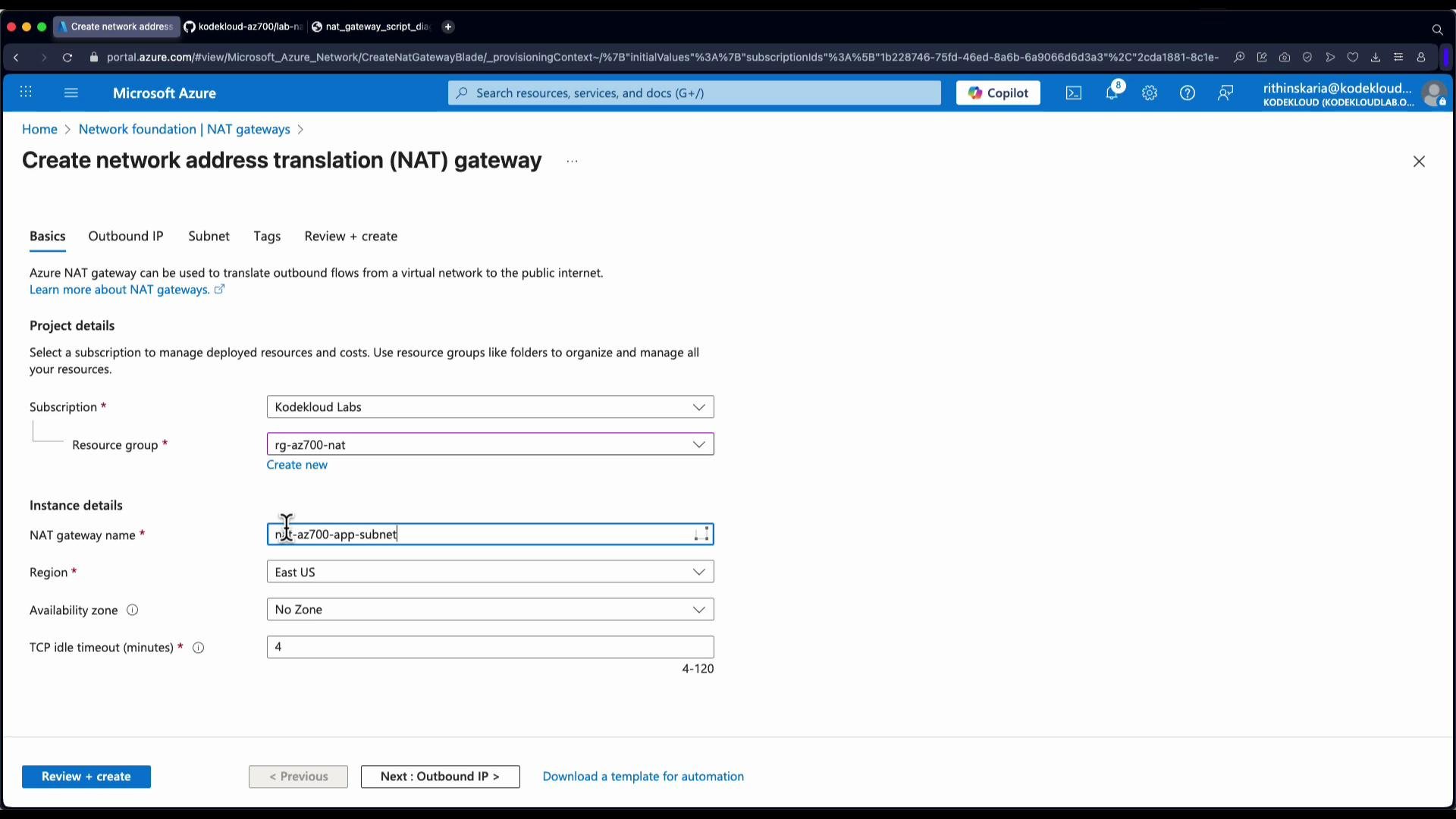Image resolution: width=1456 pixels, height=819 pixels.
Task: Open Learn more about NAT gateways link
Action: point(119,290)
